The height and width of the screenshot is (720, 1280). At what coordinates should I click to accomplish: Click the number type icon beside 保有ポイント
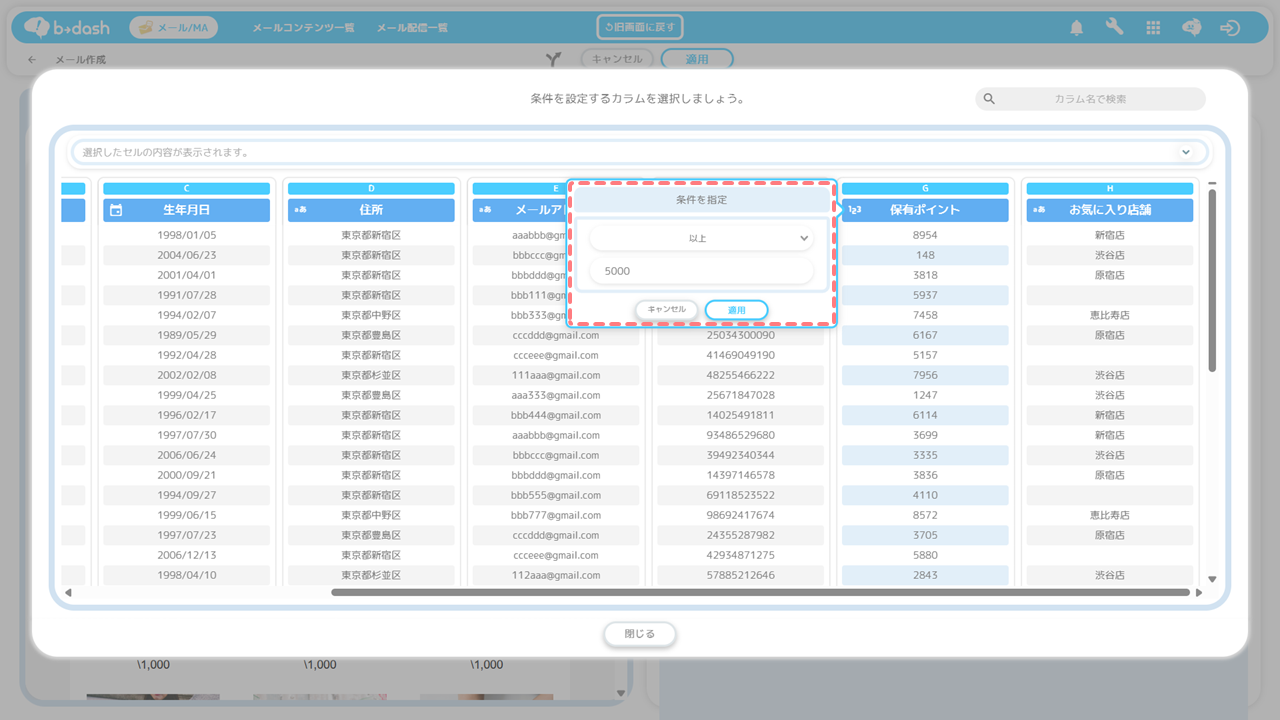click(855, 210)
